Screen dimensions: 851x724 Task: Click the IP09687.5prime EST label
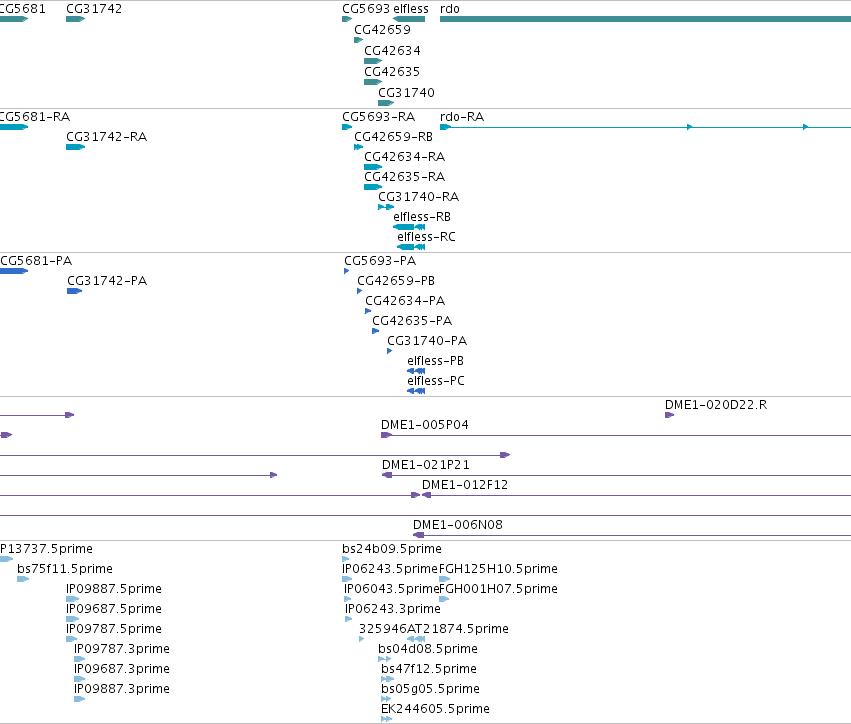[x=114, y=609]
